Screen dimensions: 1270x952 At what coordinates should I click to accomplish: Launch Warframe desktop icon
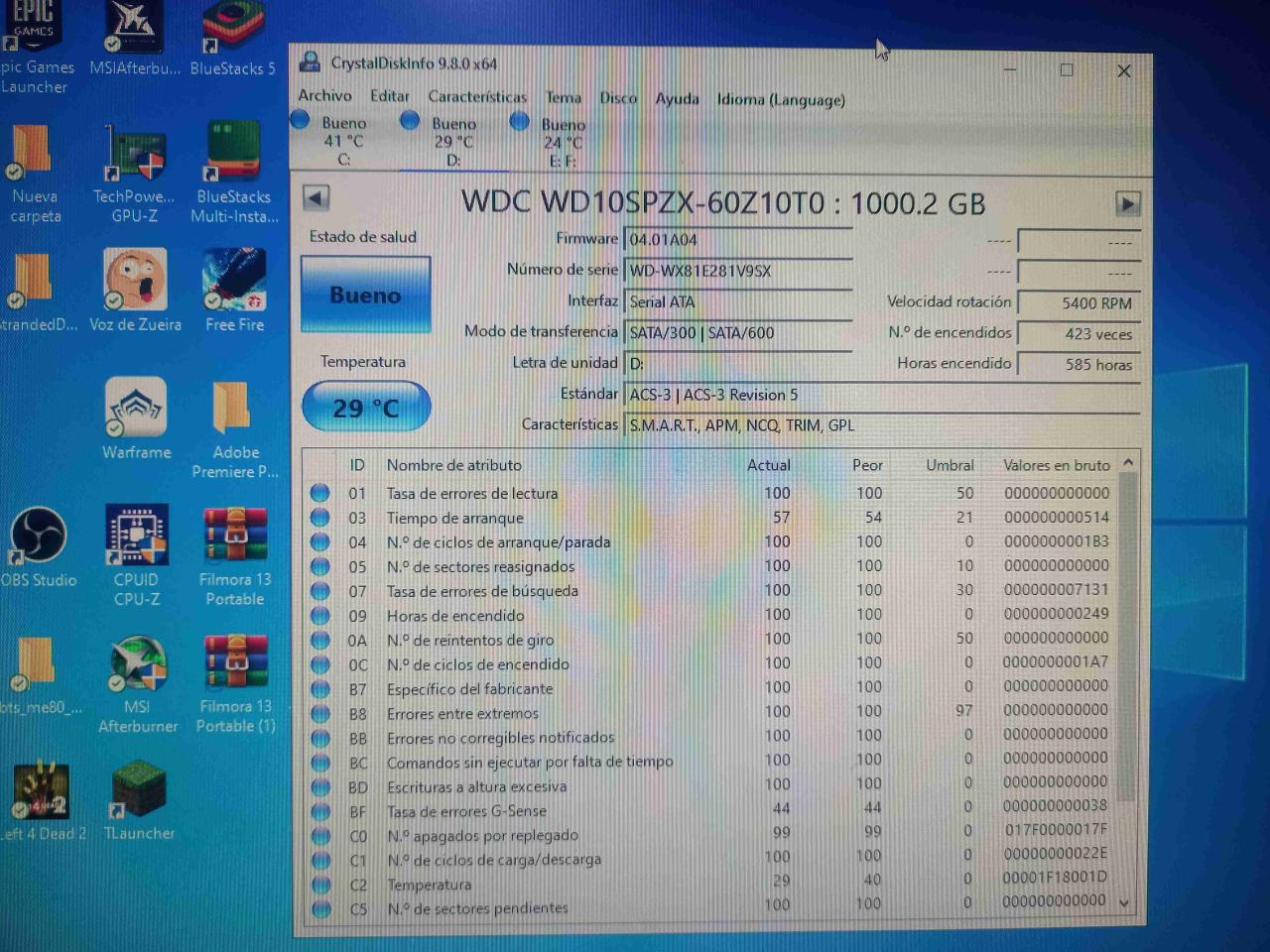[136, 409]
